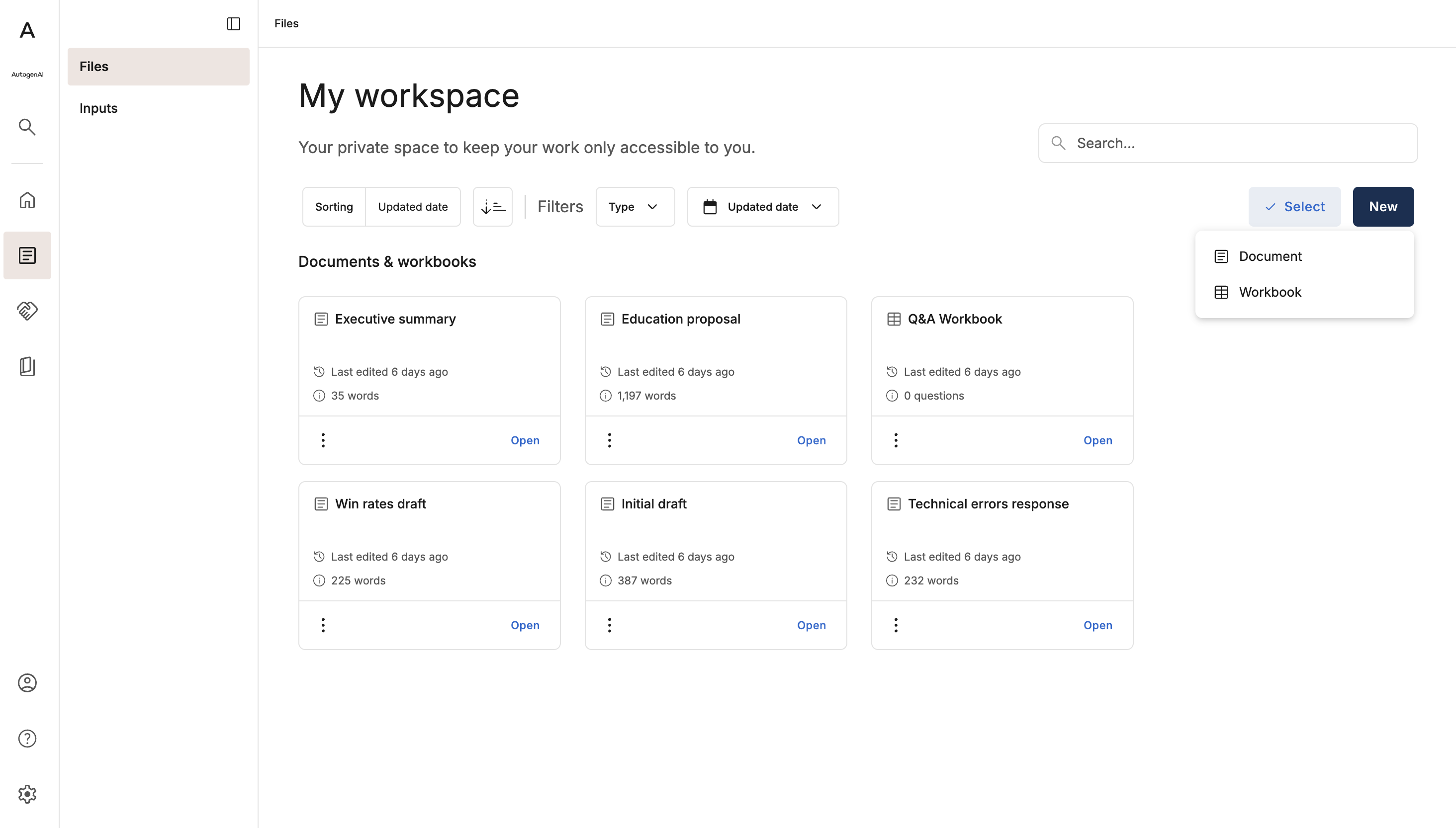Open the settings gear icon
Image resolution: width=1456 pixels, height=828 pixels.
[x=27, y=794]
